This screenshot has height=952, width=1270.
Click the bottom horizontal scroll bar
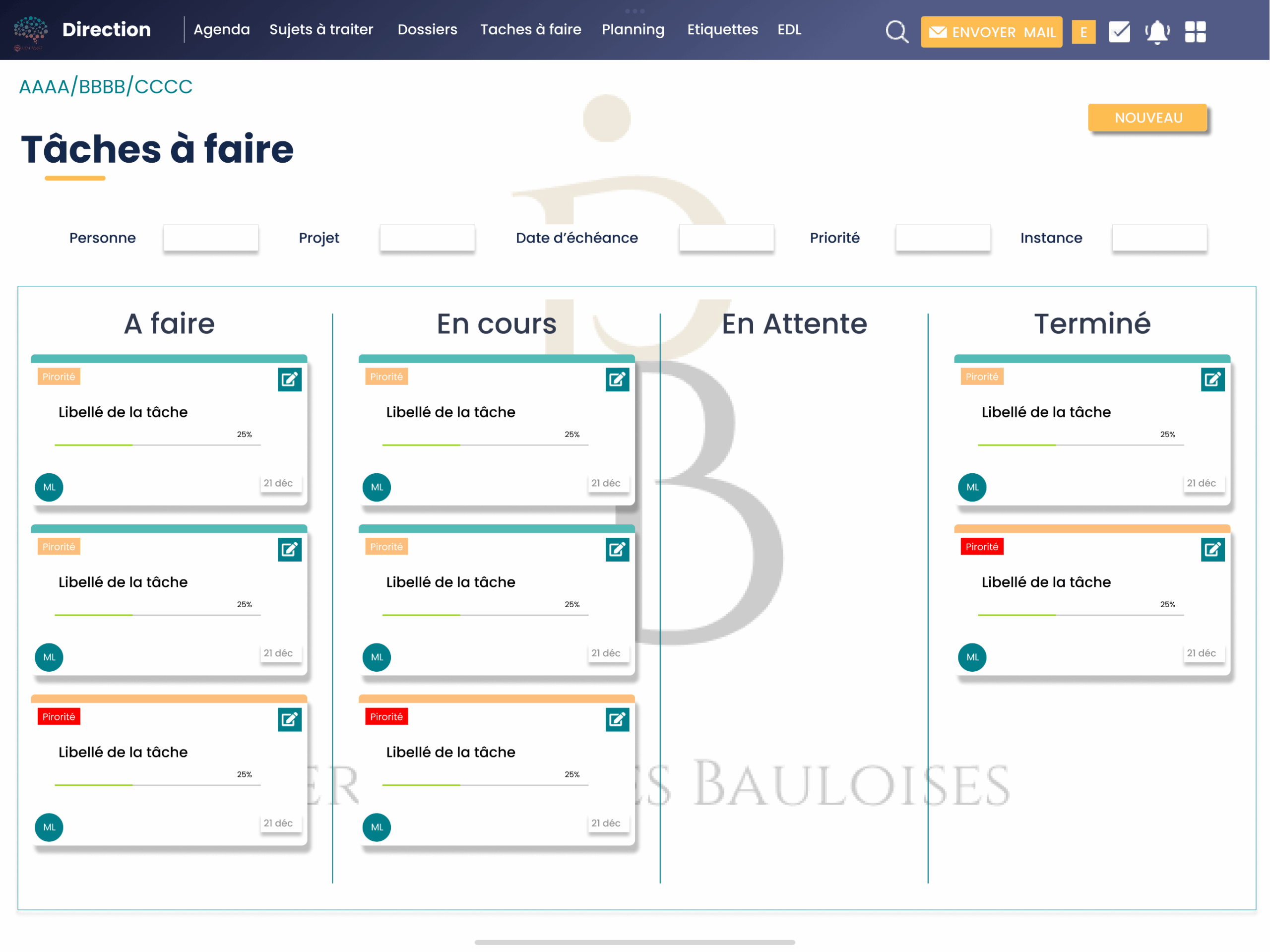tap(635, 942)
